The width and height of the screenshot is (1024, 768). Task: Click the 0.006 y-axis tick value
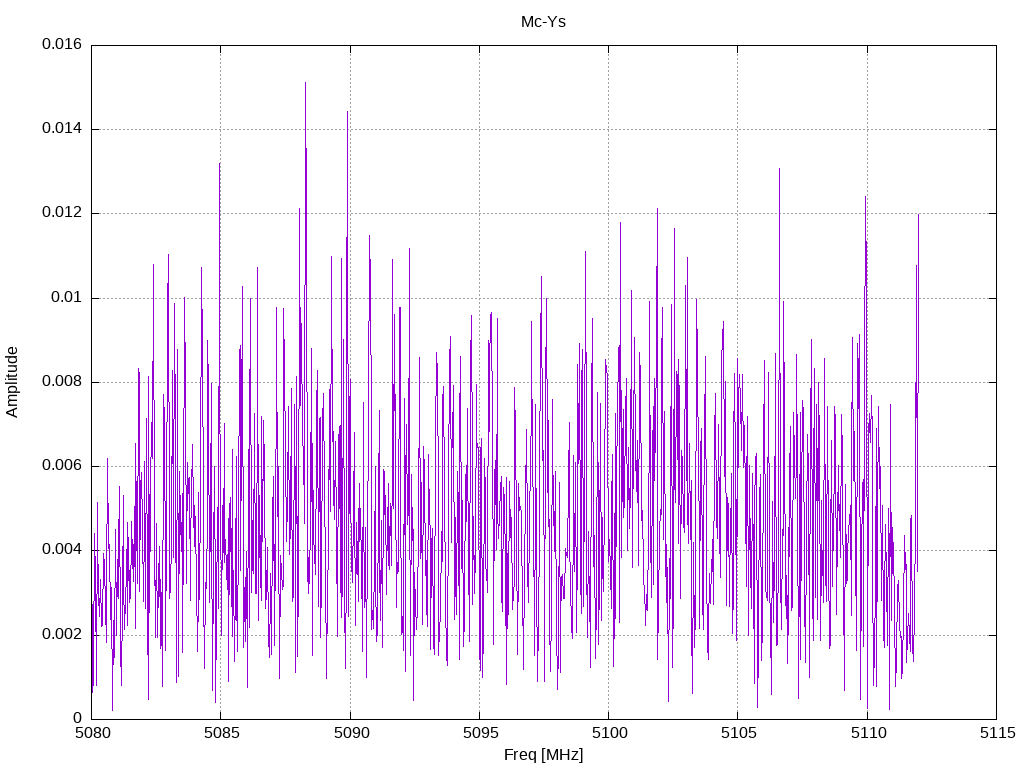62,466
